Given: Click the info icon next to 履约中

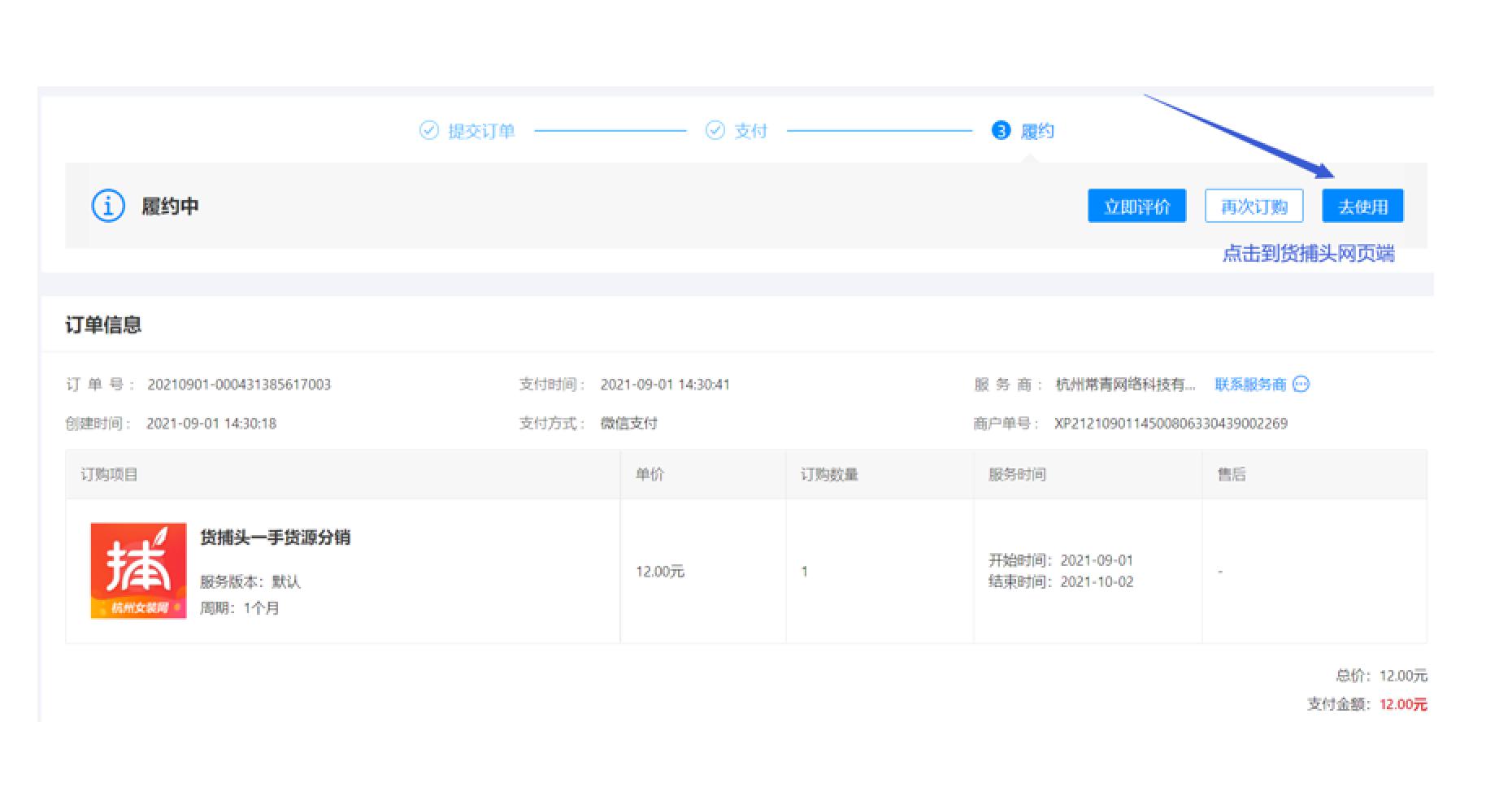Looking at the screenshot, I should [108, 207].
